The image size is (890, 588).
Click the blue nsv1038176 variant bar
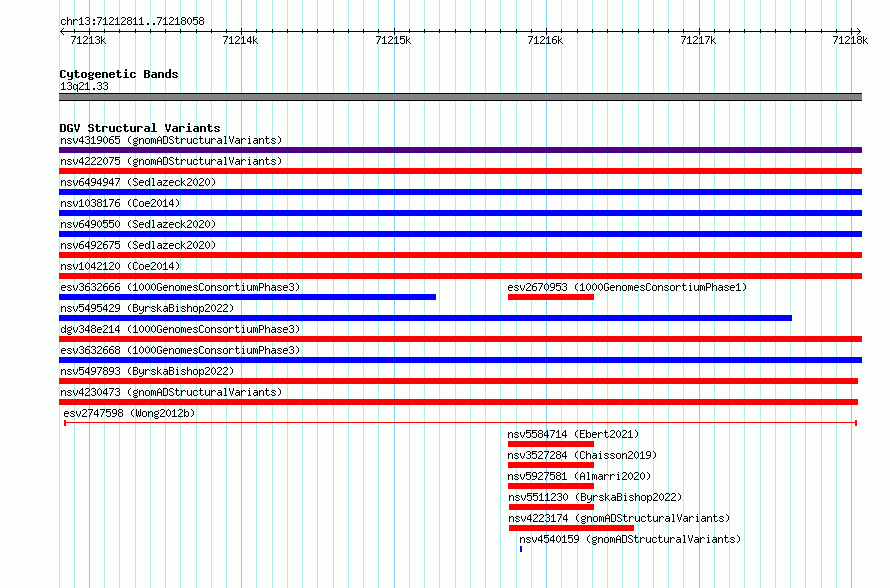[x=460, y=213]
